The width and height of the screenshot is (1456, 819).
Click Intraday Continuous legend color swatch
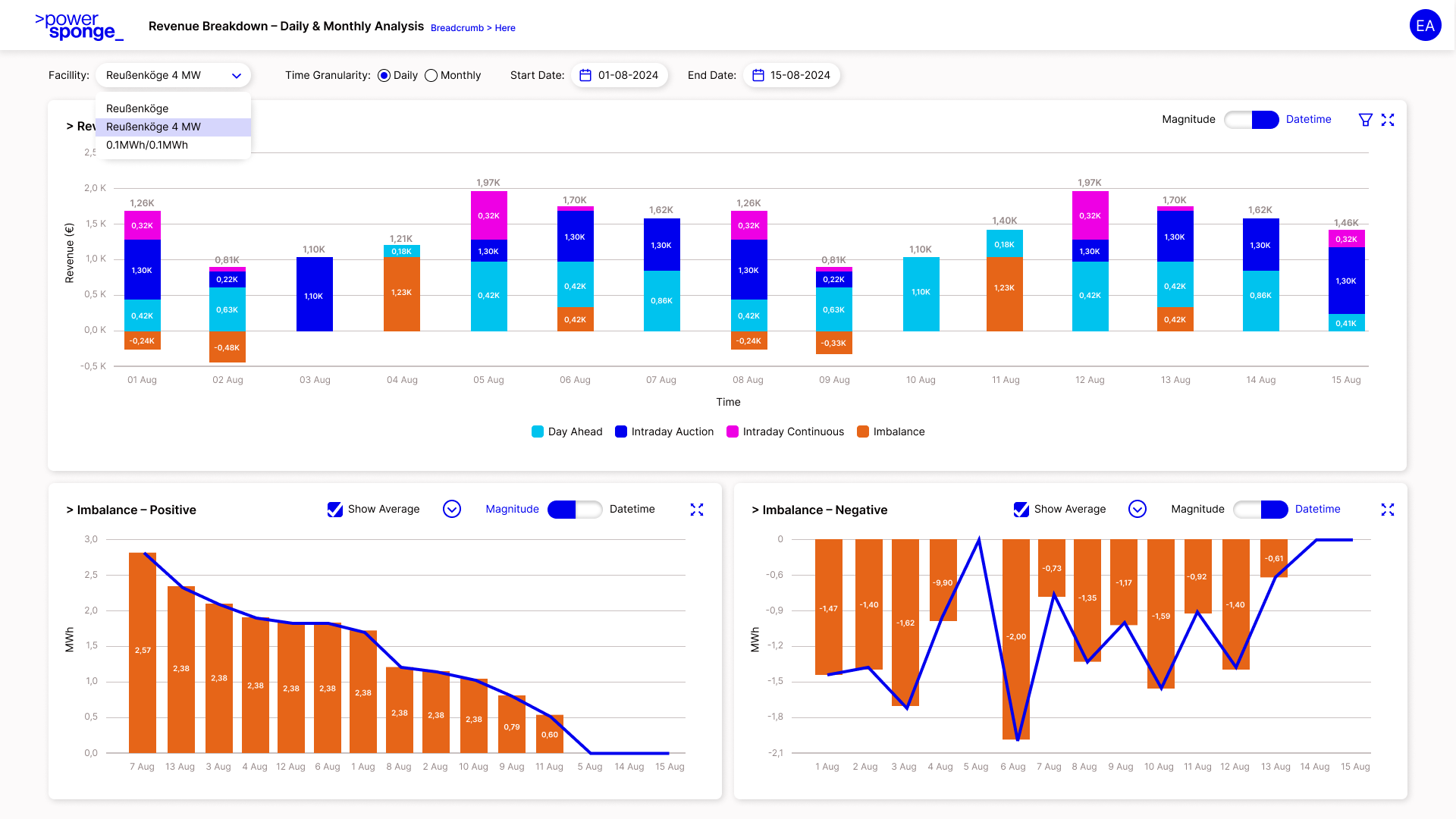(x=733, y=431)
